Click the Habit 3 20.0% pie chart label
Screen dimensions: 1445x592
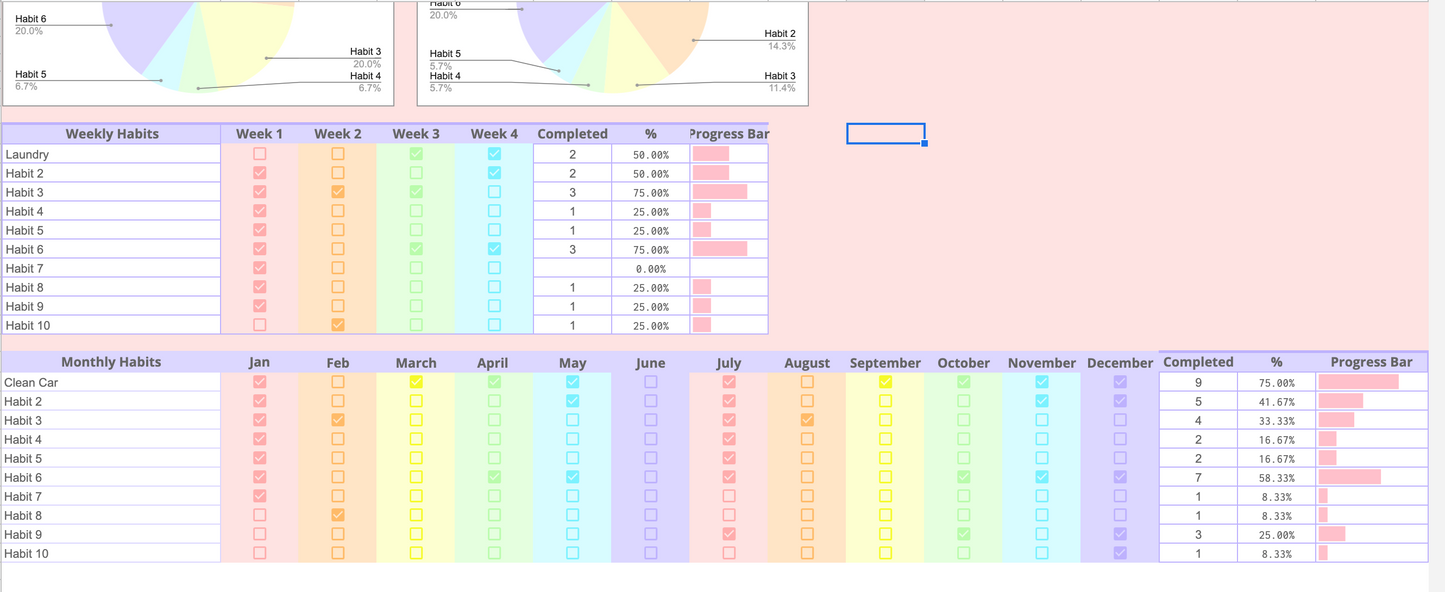pyautogui.click(x=365, y=57)
